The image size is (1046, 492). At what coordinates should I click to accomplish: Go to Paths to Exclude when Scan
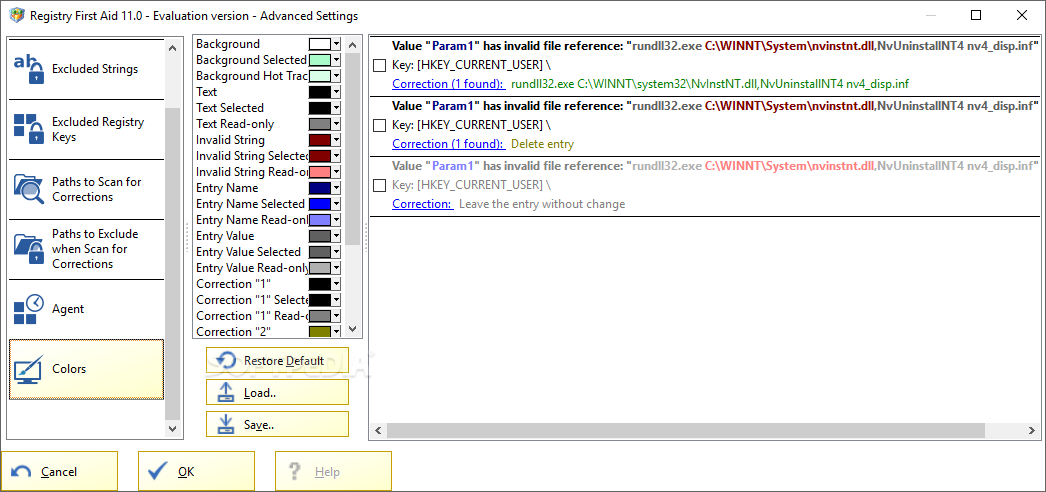tap(86, 249)
